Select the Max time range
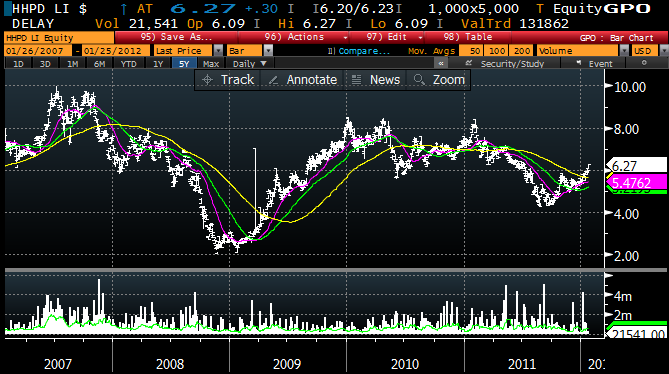 coord(211,64)
